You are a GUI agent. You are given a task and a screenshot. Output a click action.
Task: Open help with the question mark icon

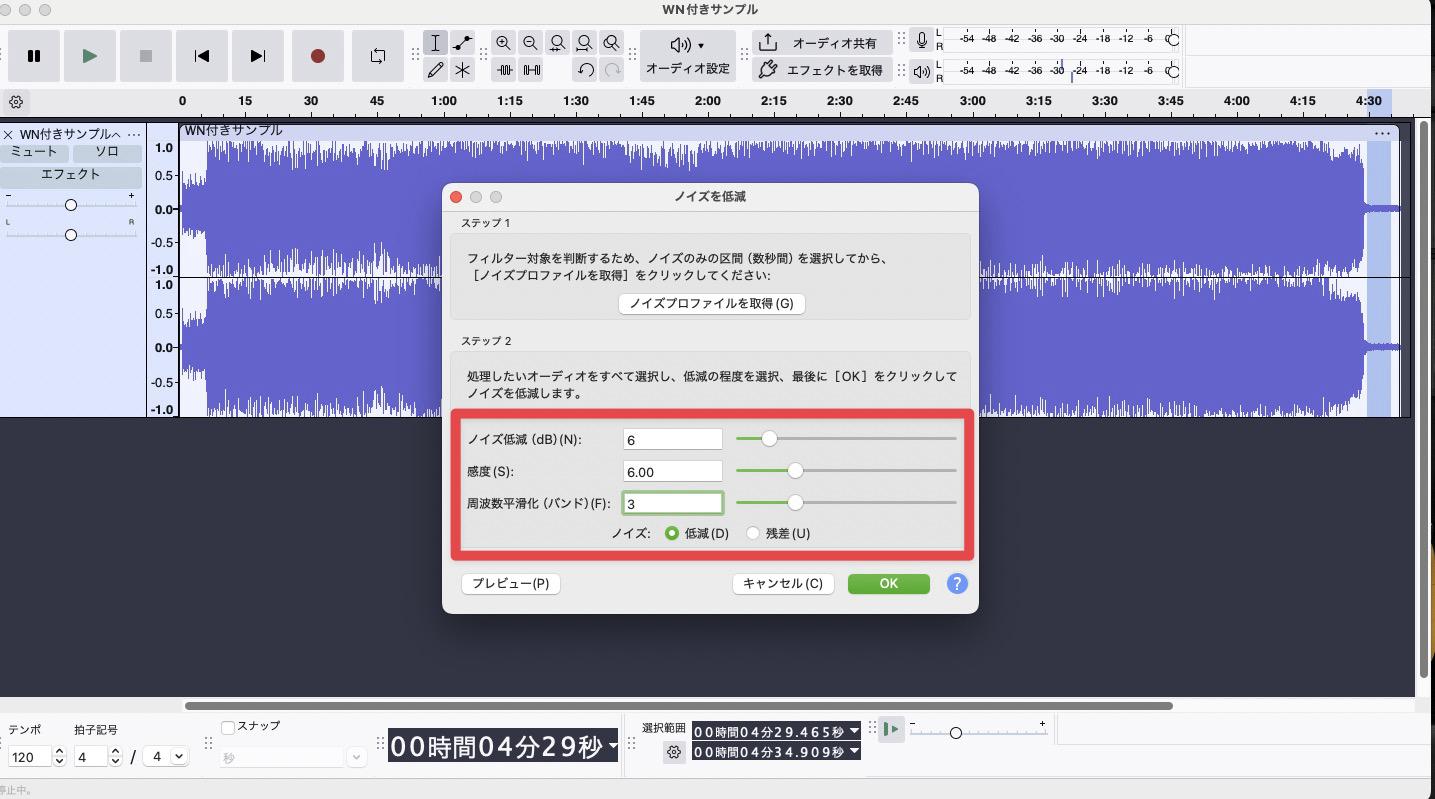(x=956, y=584)
